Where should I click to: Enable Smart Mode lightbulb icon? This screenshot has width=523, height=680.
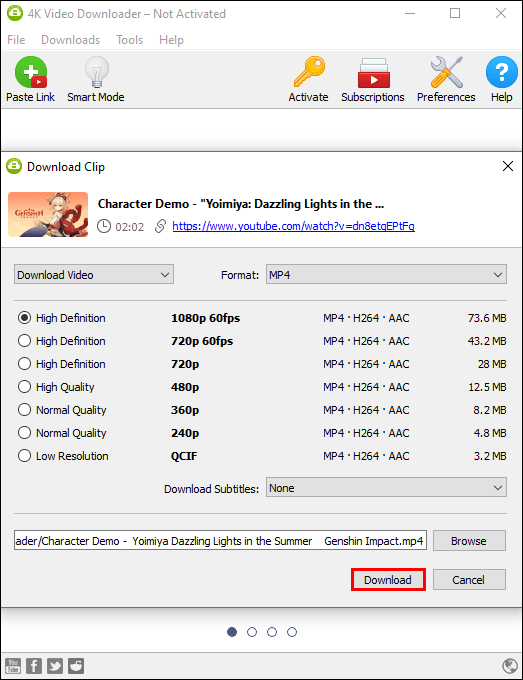(x=96, y=72)
